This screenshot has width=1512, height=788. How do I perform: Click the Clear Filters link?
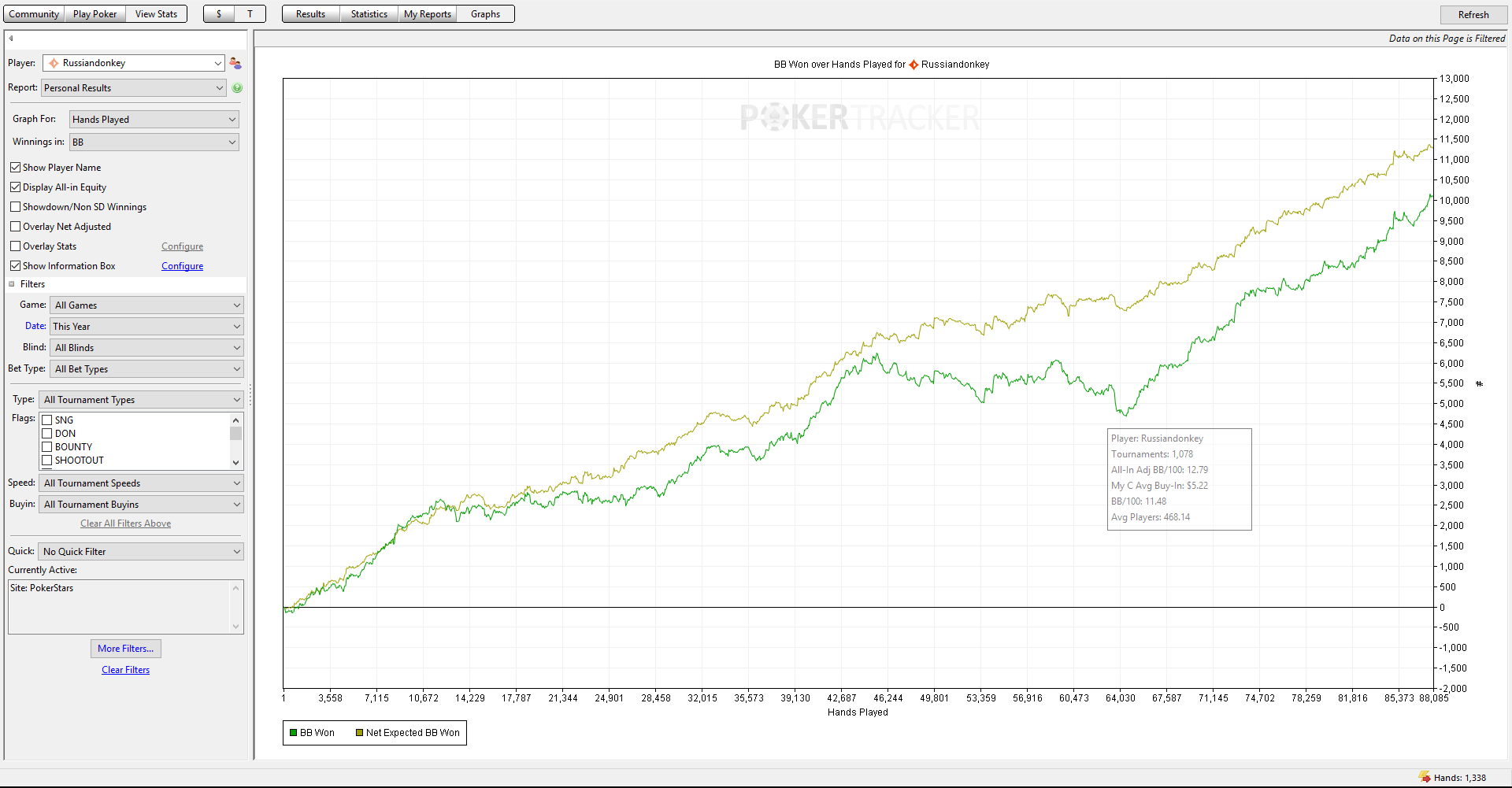126,670
